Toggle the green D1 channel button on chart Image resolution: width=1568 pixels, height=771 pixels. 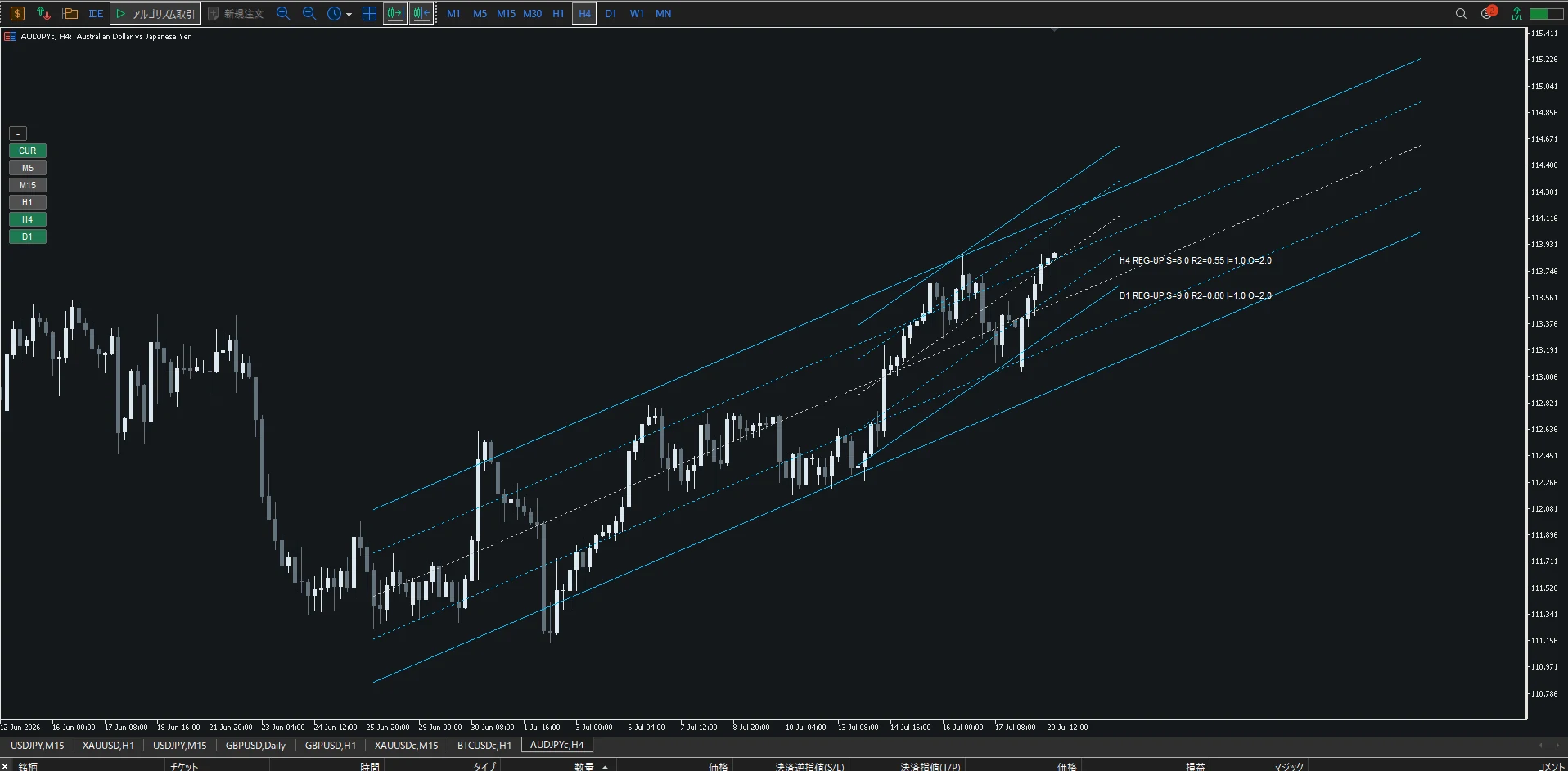coord(28,237)
